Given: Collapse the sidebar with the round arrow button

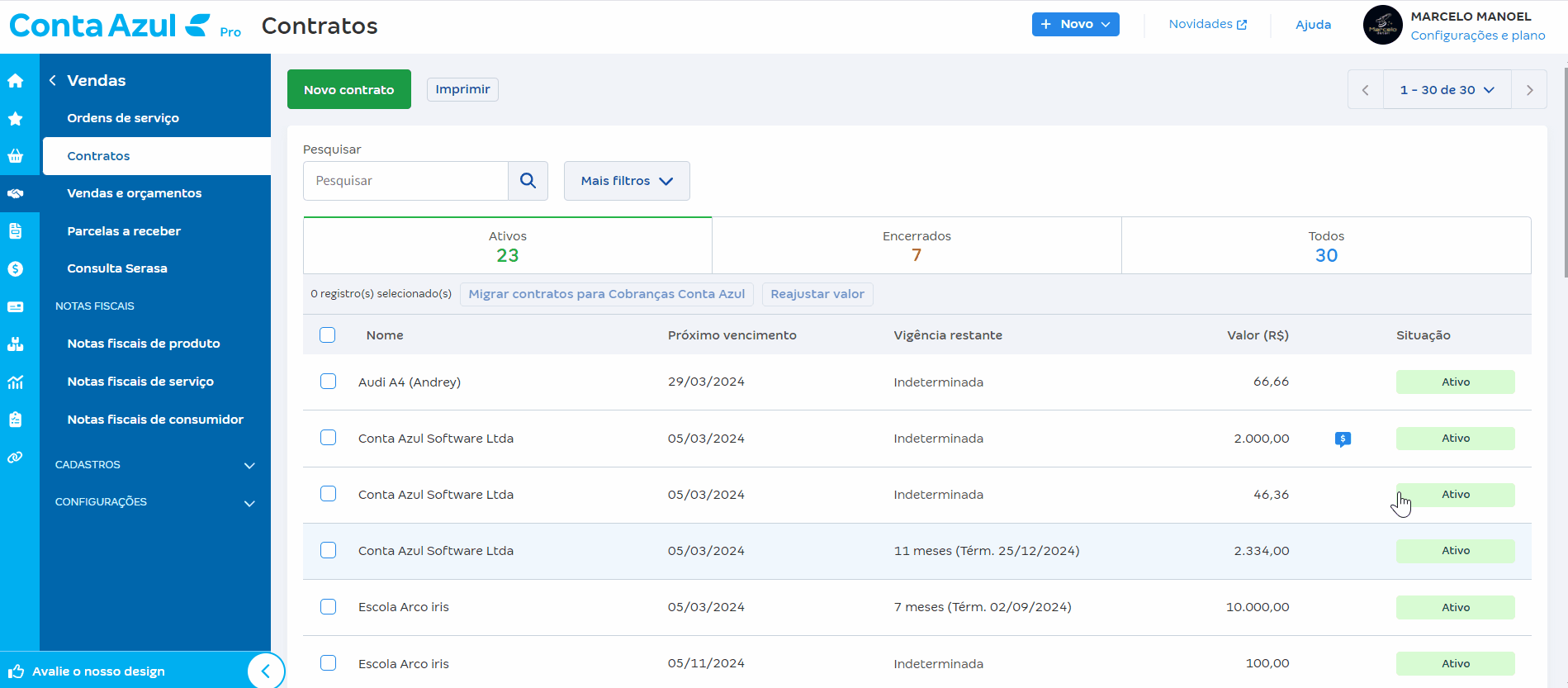Looking at the screenshot, I should (266, 671).
